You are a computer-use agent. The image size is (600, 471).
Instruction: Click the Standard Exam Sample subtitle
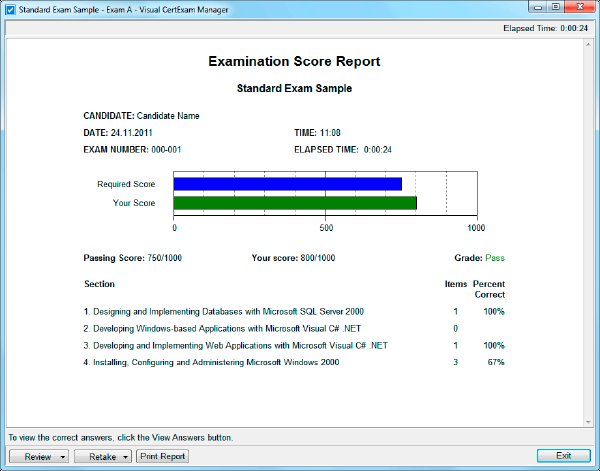pyautogui.click(x=294, y=88)
